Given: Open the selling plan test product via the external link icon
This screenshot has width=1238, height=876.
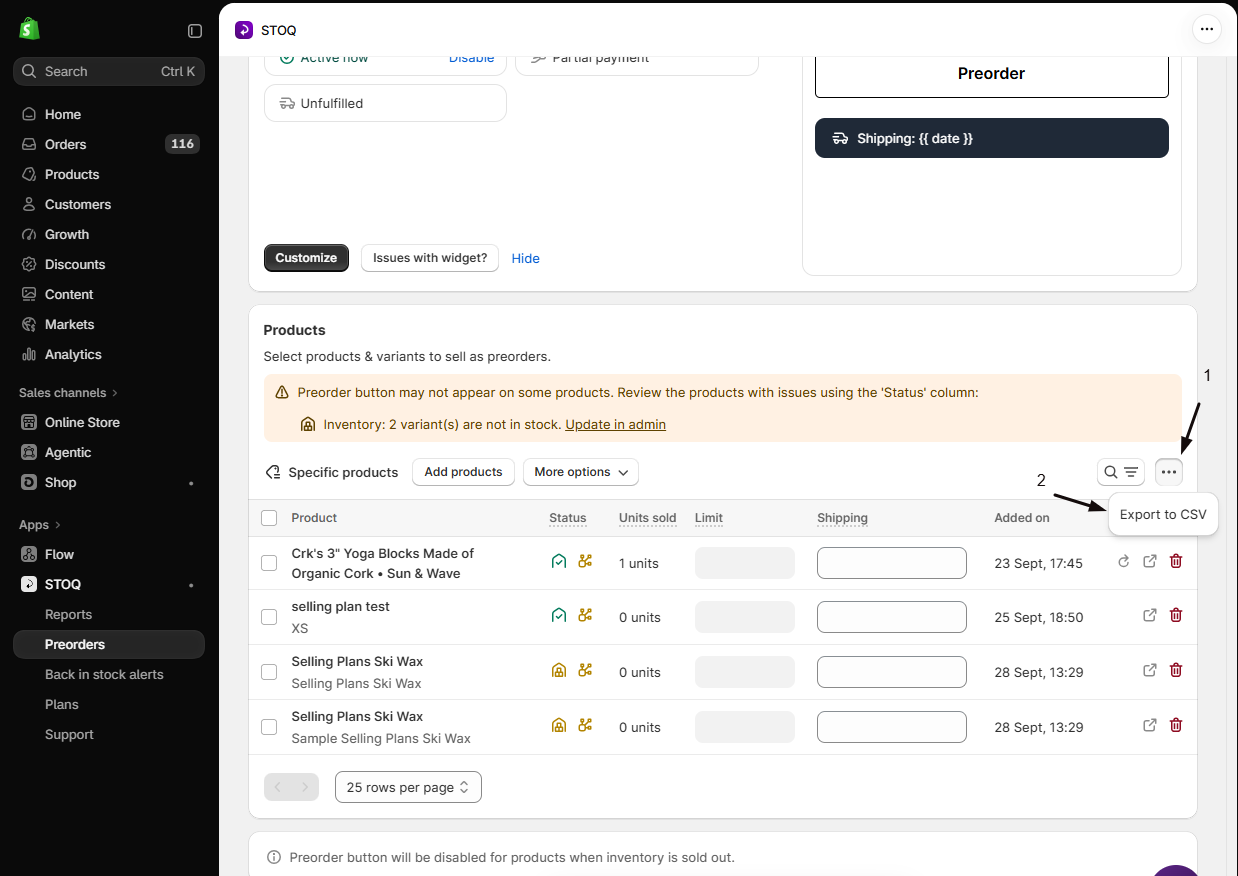Looking at the screenshot, I should [x=1150, y=616].
